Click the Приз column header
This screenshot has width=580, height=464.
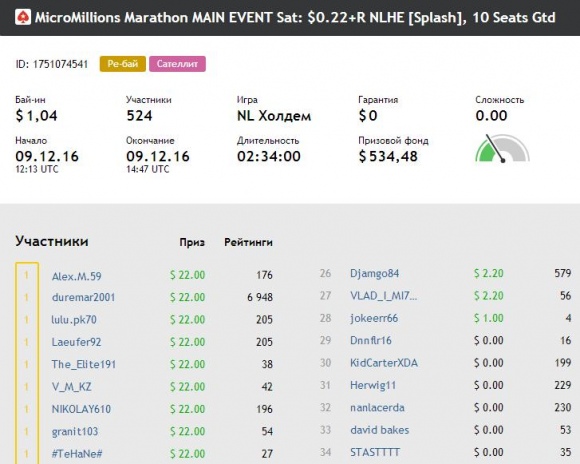pos(192,242)
